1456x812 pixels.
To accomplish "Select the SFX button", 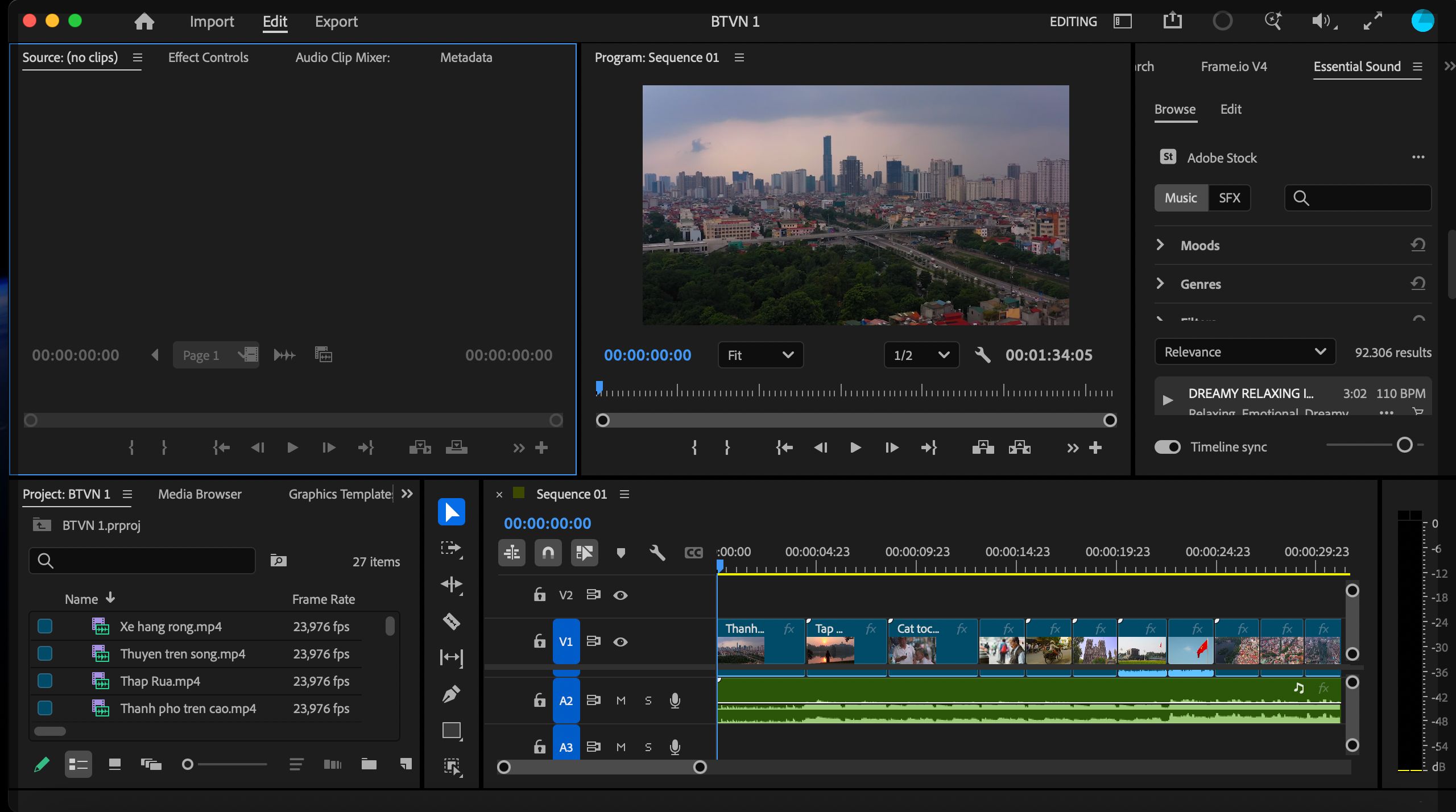I will point(1229,198).
